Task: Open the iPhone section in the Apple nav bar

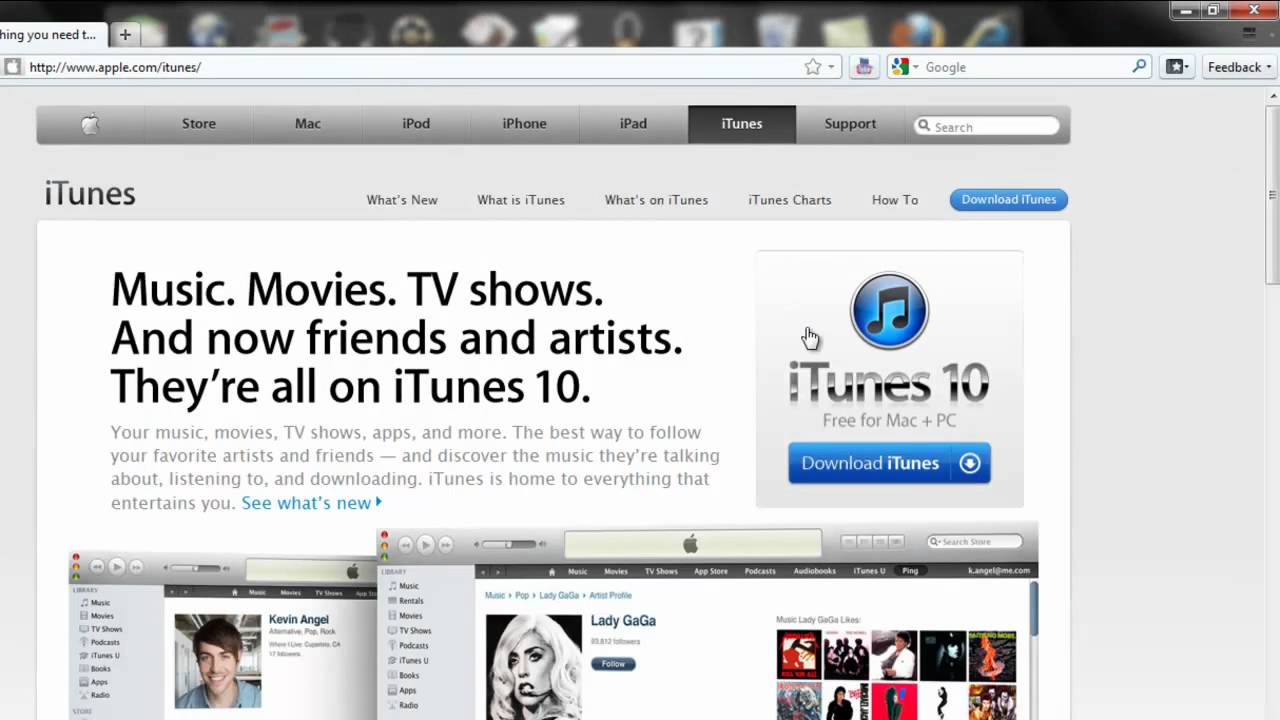Action: coord(525,124)
